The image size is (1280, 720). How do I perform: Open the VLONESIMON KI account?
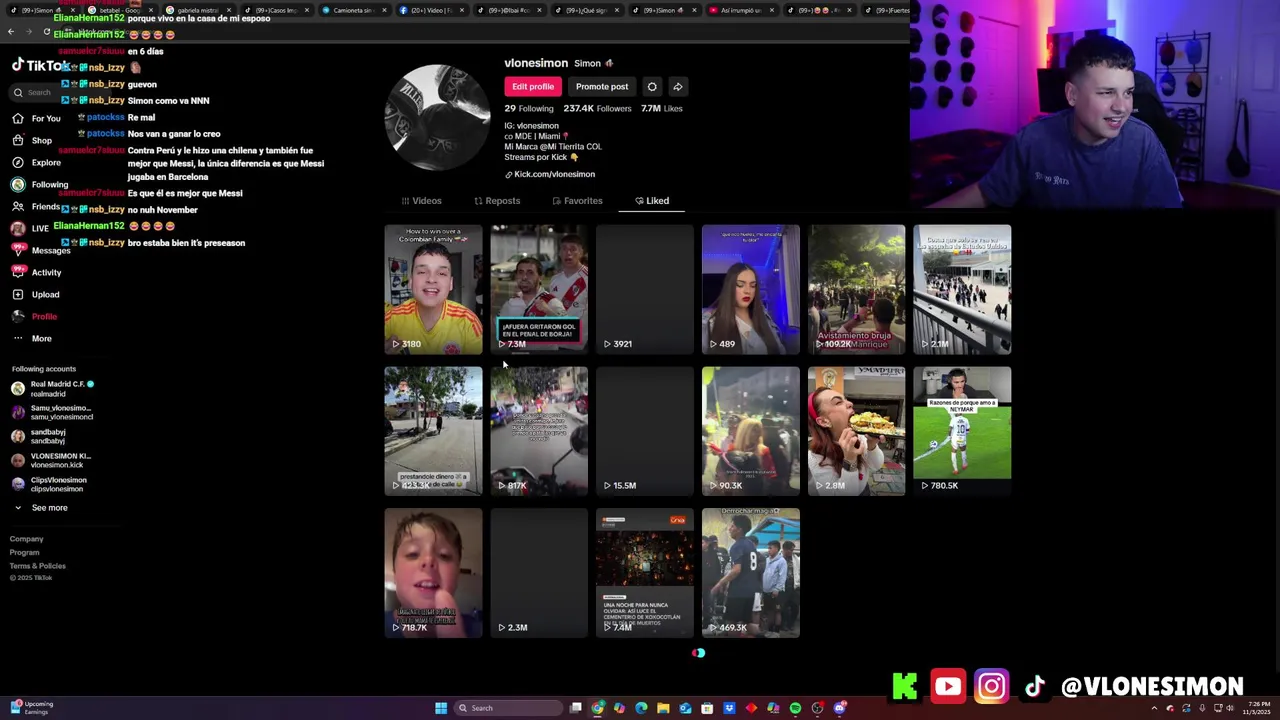tap(51, 460)
